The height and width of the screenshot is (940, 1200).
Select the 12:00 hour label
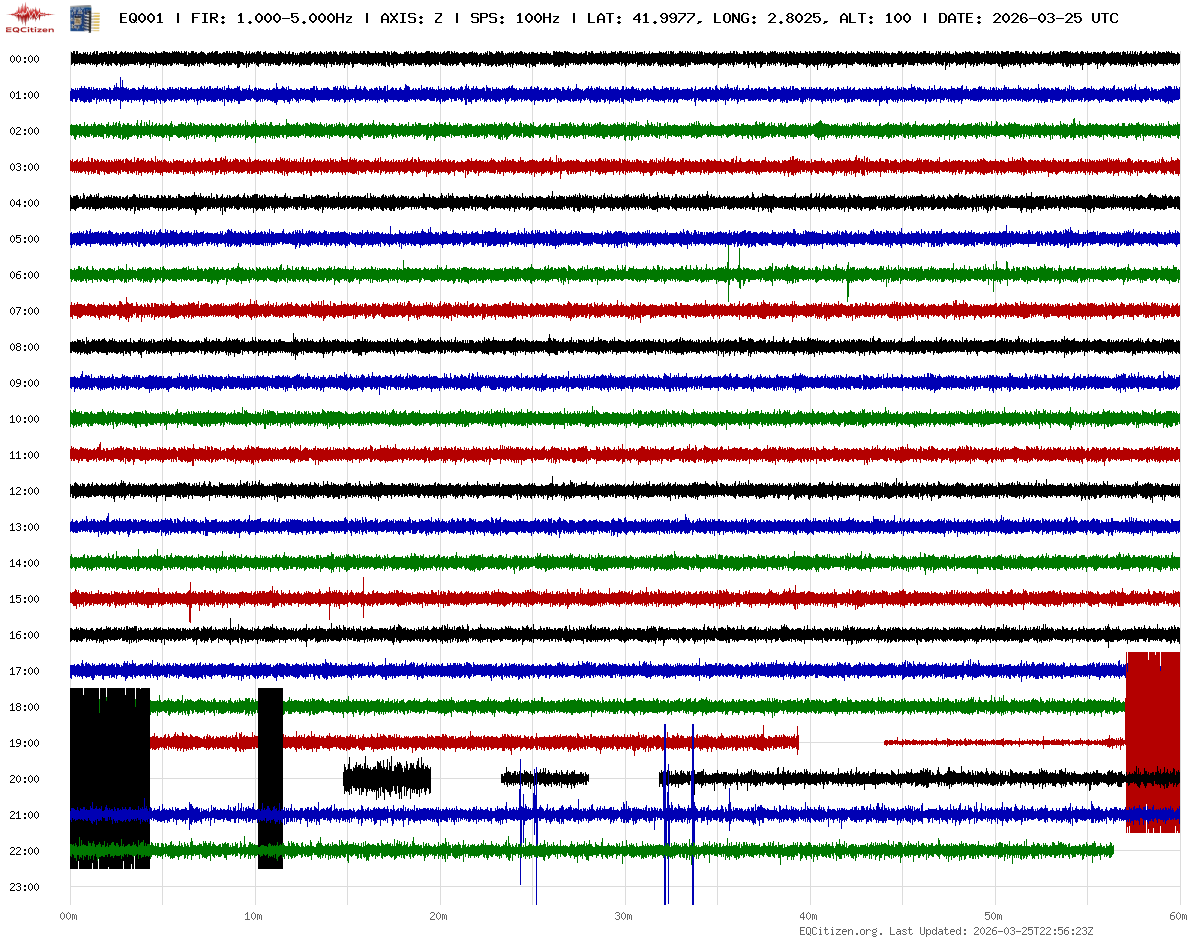coord(24,491)
